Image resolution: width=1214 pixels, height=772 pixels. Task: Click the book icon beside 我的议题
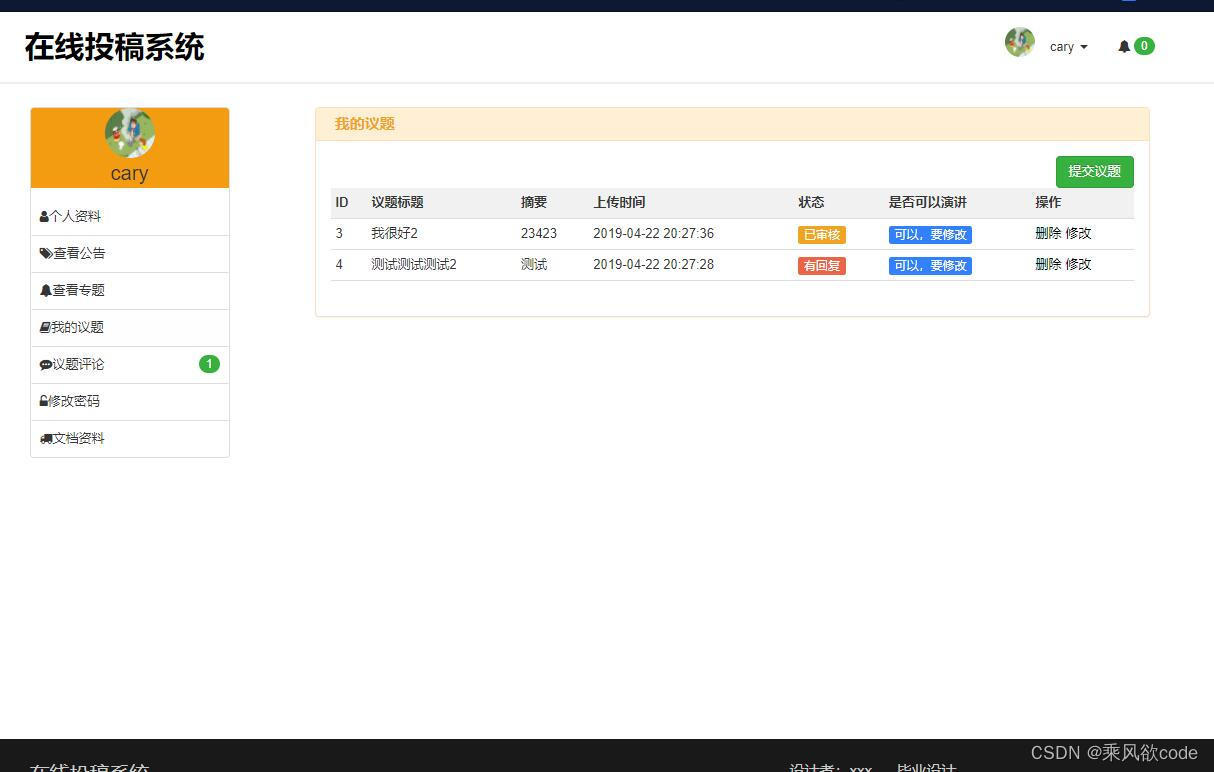point(45,327)
